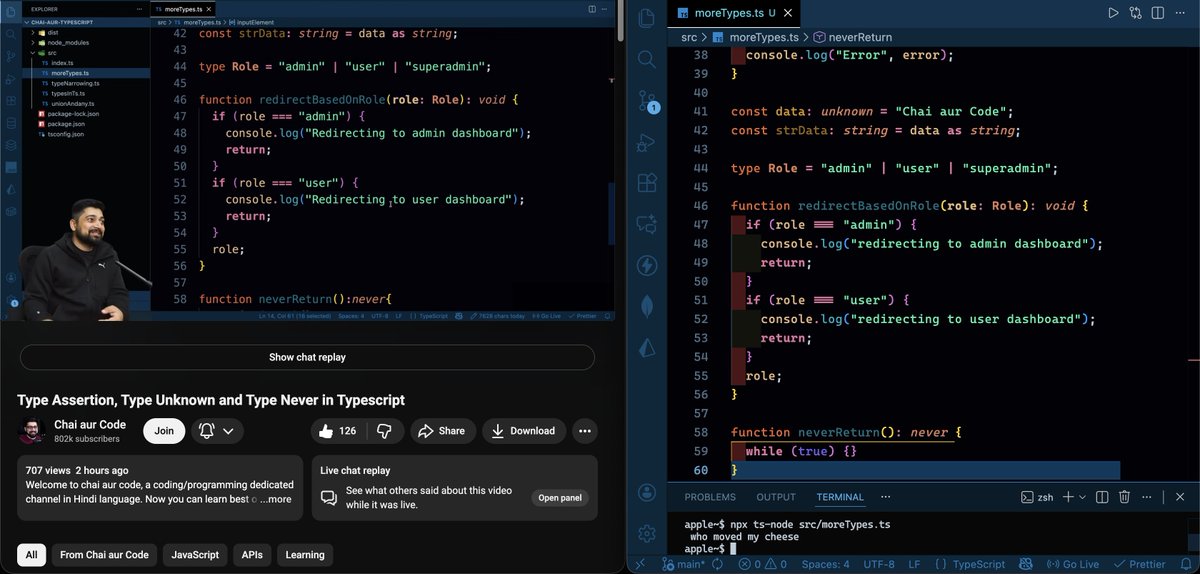Open Search icon in right VS Code activity bar
1200x574 pixels.
point(647,60)
